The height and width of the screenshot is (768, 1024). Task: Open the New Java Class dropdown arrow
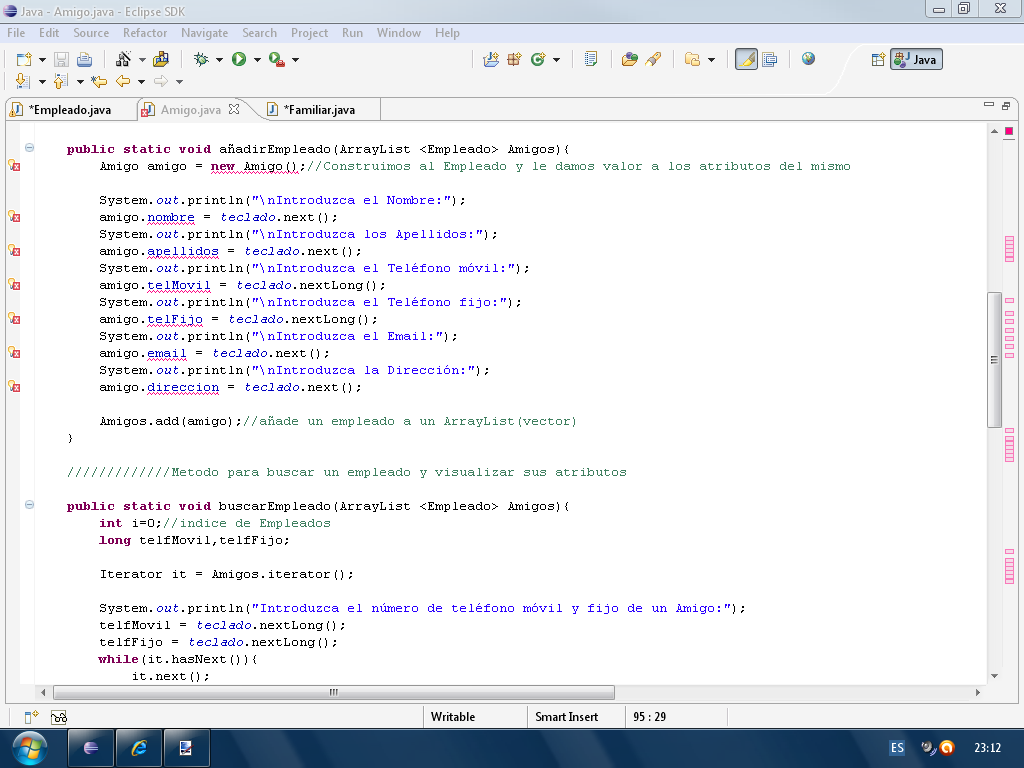point(556,60)
